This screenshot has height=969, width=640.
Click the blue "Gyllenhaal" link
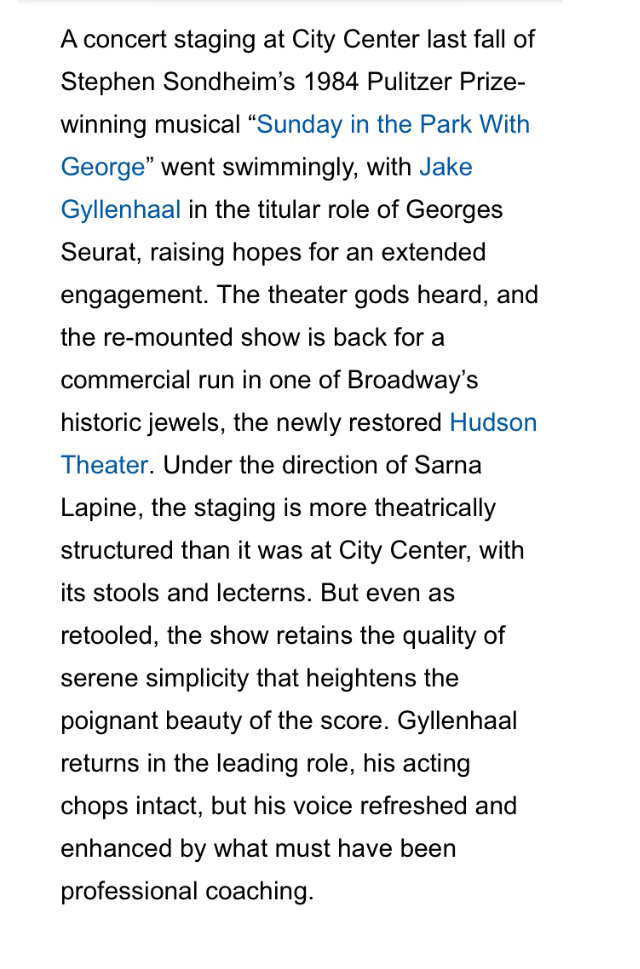tap(120, 210)
